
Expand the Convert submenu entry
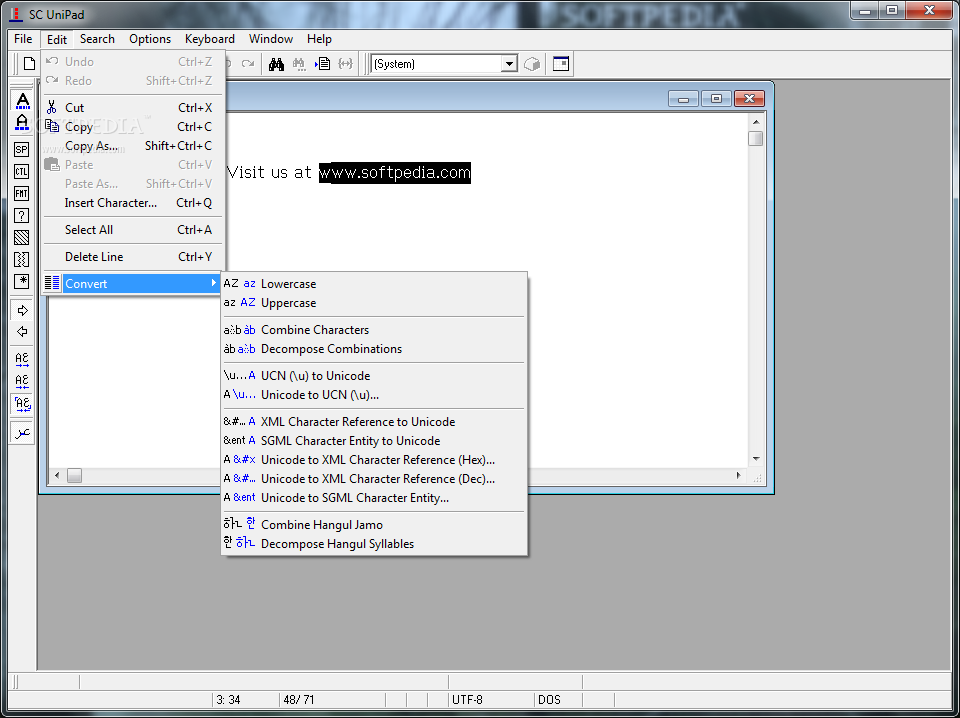130,283
